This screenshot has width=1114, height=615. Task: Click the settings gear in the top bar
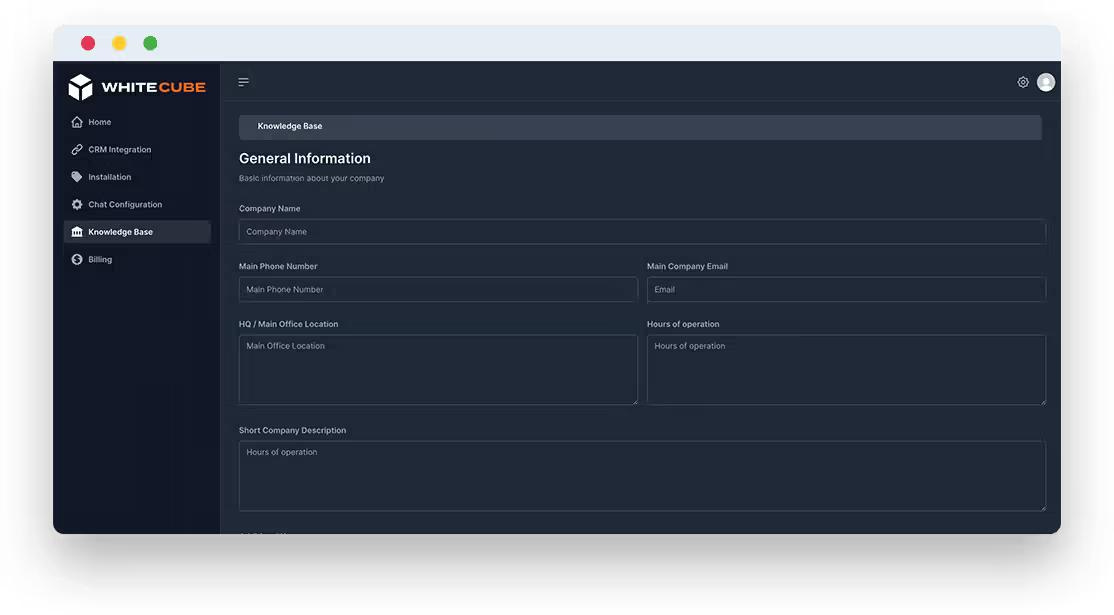(x=1021, y=82)
